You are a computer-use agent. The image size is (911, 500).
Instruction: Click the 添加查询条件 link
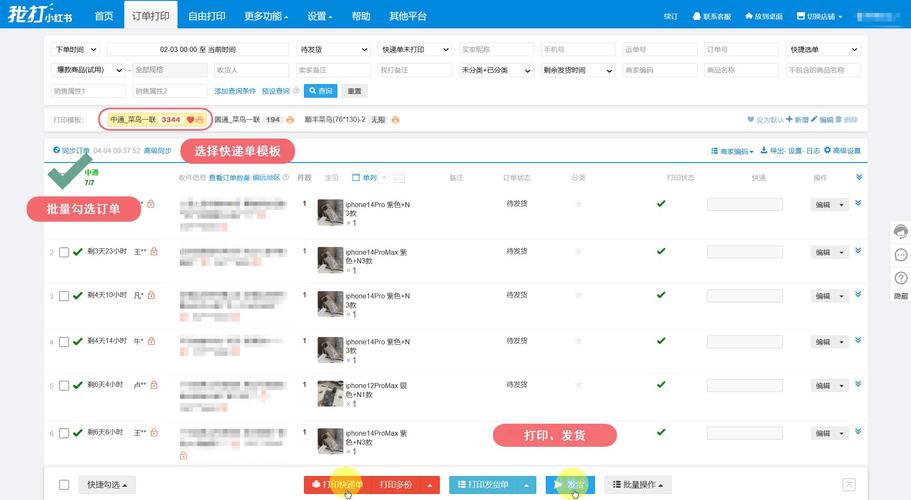(x=235, y=91)
